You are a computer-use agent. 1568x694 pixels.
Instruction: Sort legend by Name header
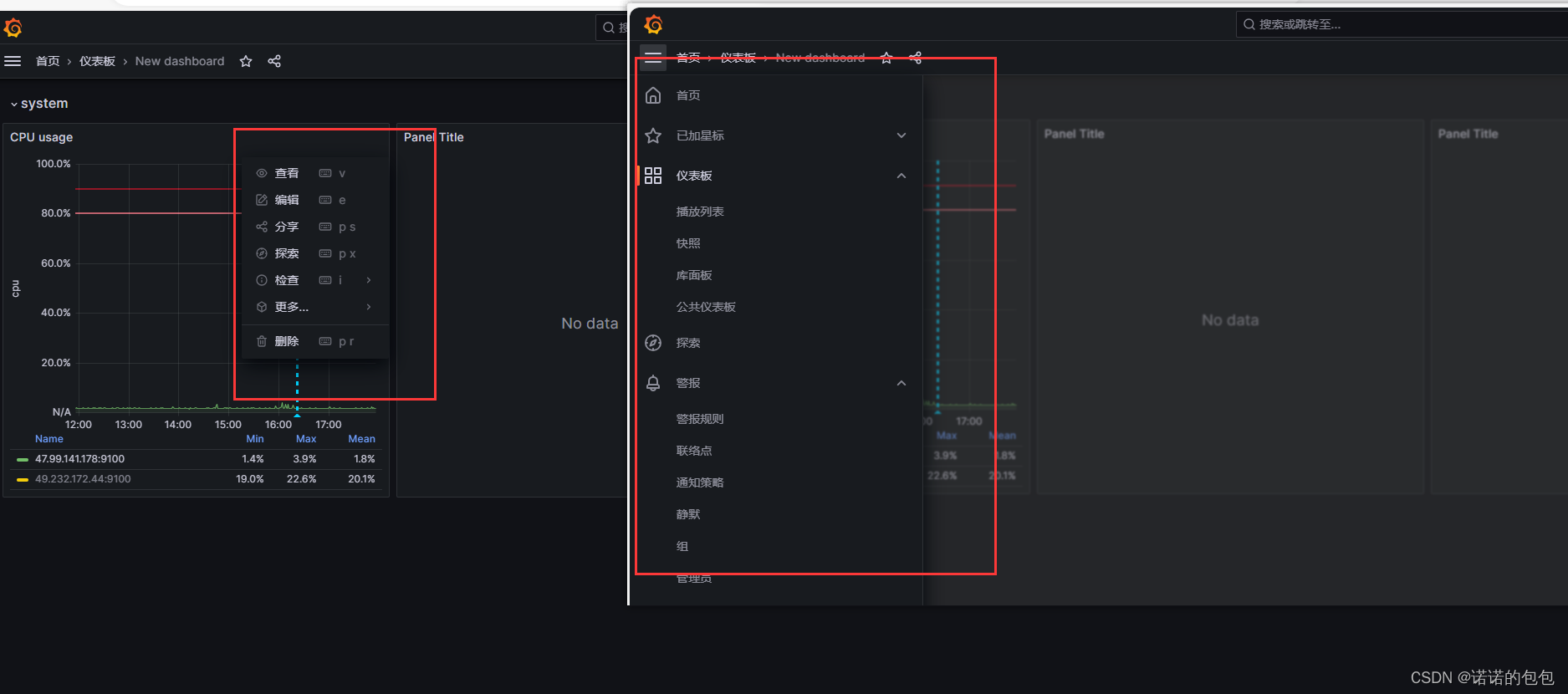(x=49, y=439)
